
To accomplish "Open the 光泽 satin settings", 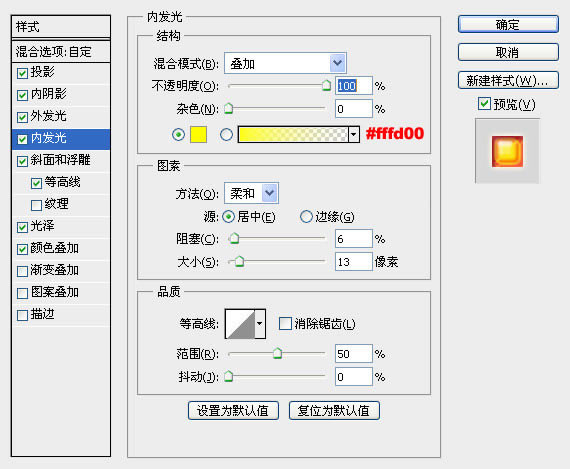I will point(43,226).
